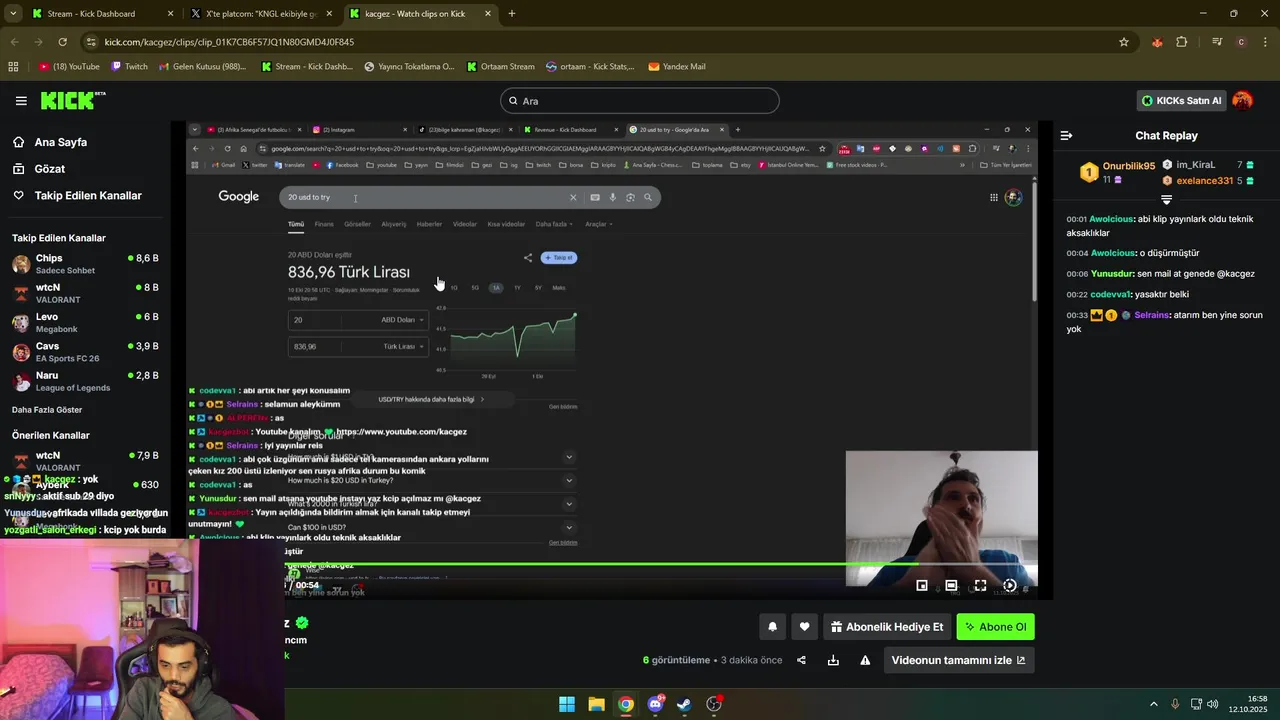Open the tab search dropdown in Chrome
1280x720 pixels.
point(13,14)
